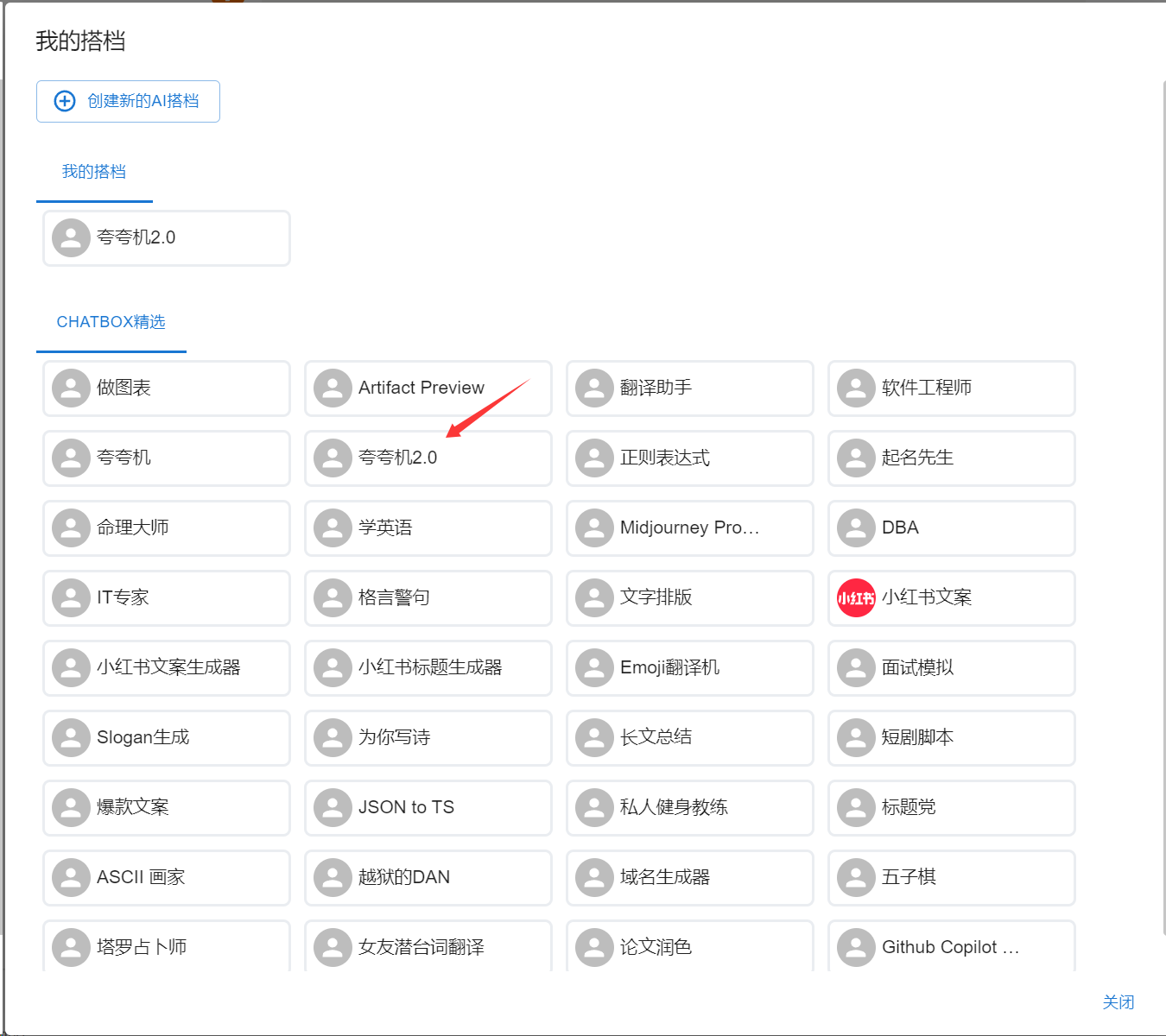Open the 面试模拟 partner
Image resolution: width=1166 pixels, height=1036 pixels.
coord(952,668)
